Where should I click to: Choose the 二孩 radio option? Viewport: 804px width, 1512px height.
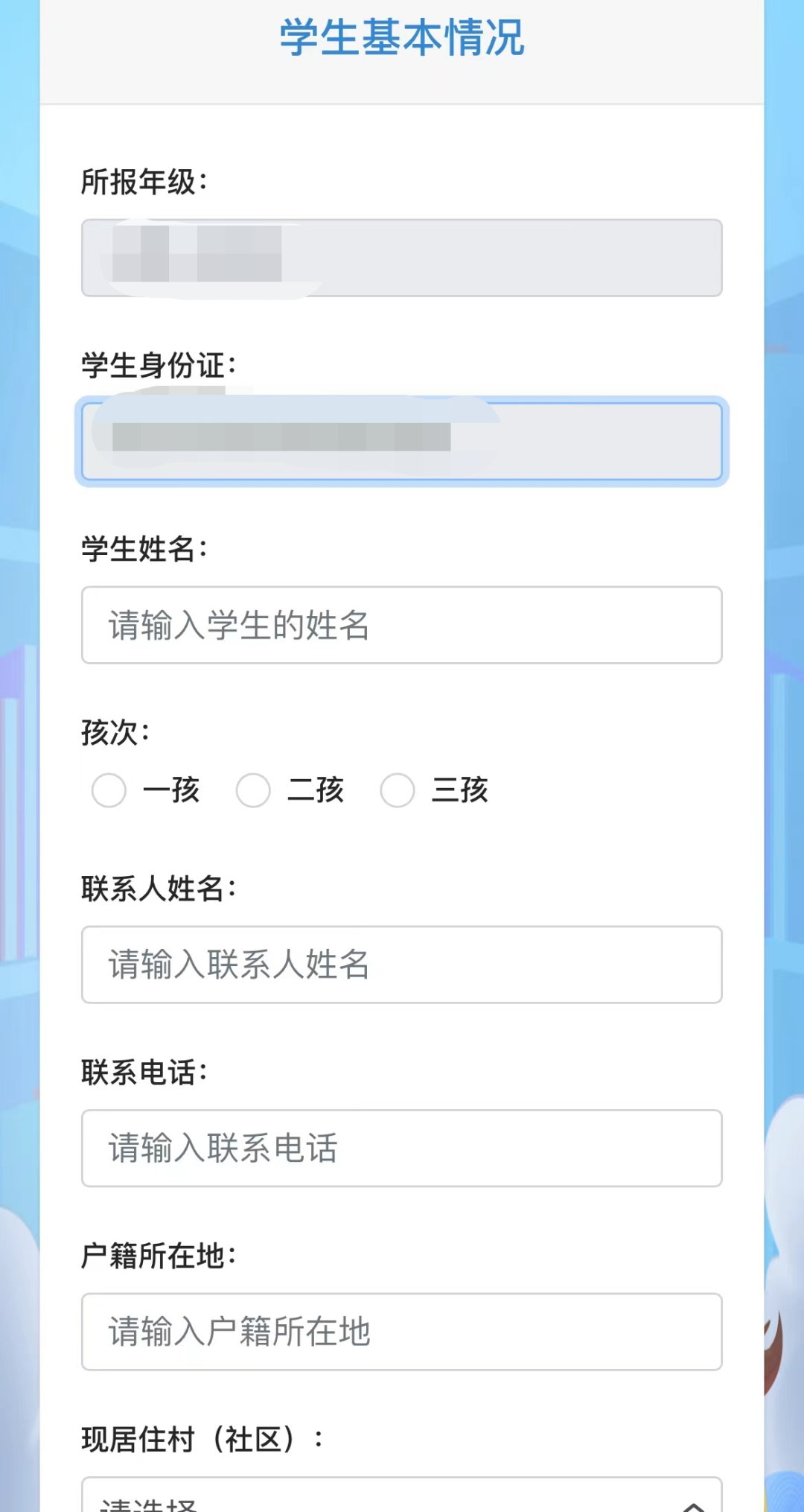[x=253, y=790]
